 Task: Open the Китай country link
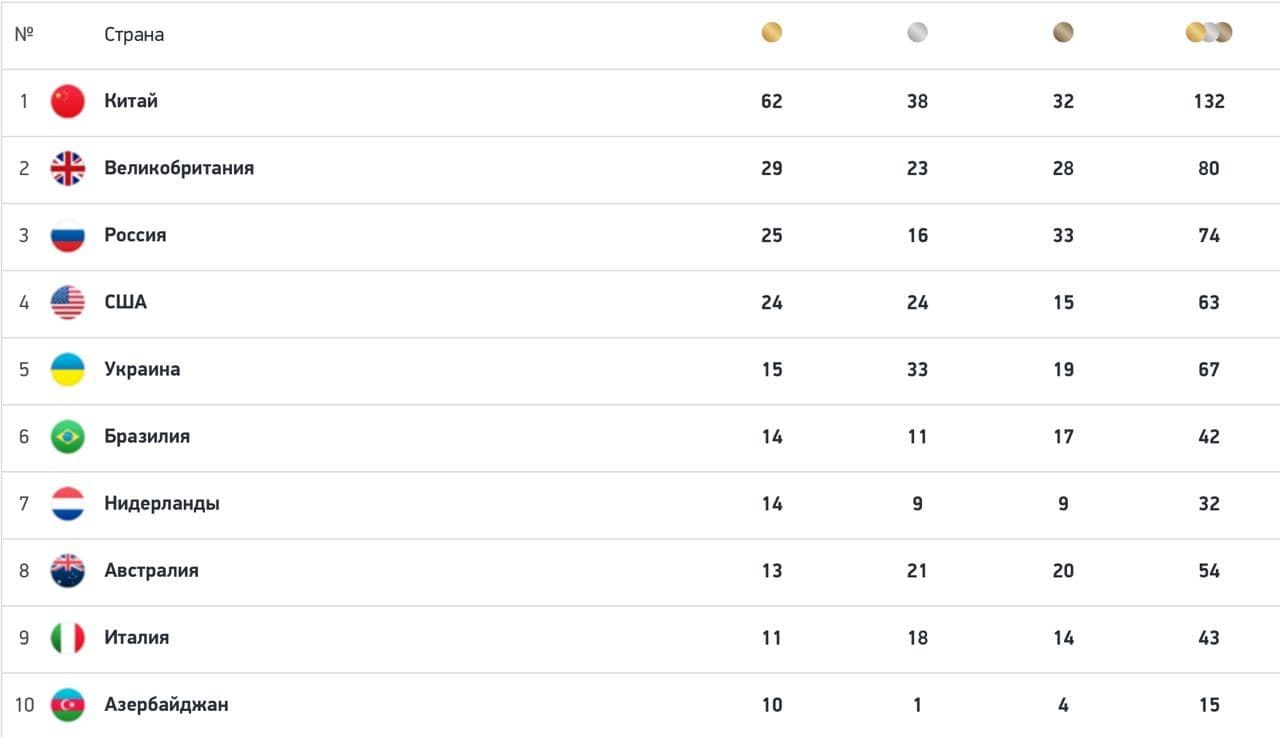[x=131, y=101]
